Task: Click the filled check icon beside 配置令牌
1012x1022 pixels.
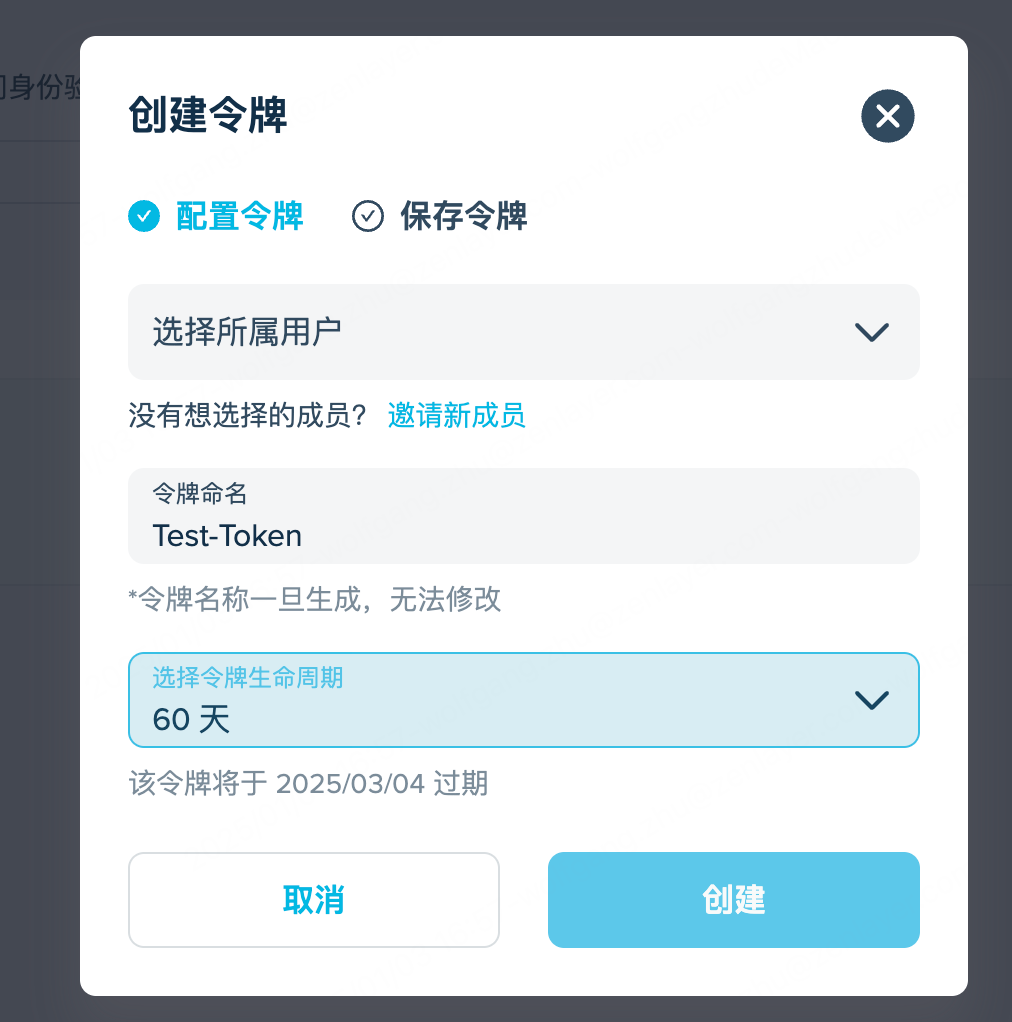Action: 144,216
